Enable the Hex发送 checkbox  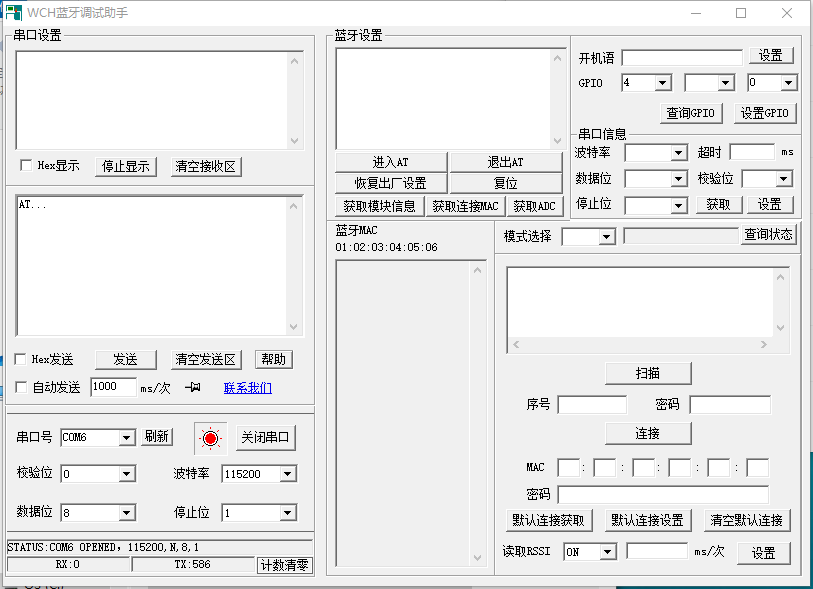[x=18, y=360]
